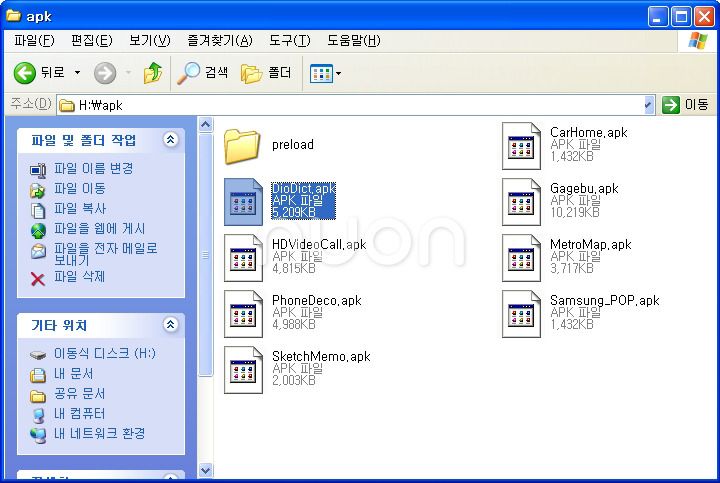This screenshot has width=720, height=483.
Task: Click the grayed Forward arrow button
Action: [x=105, y=73]
